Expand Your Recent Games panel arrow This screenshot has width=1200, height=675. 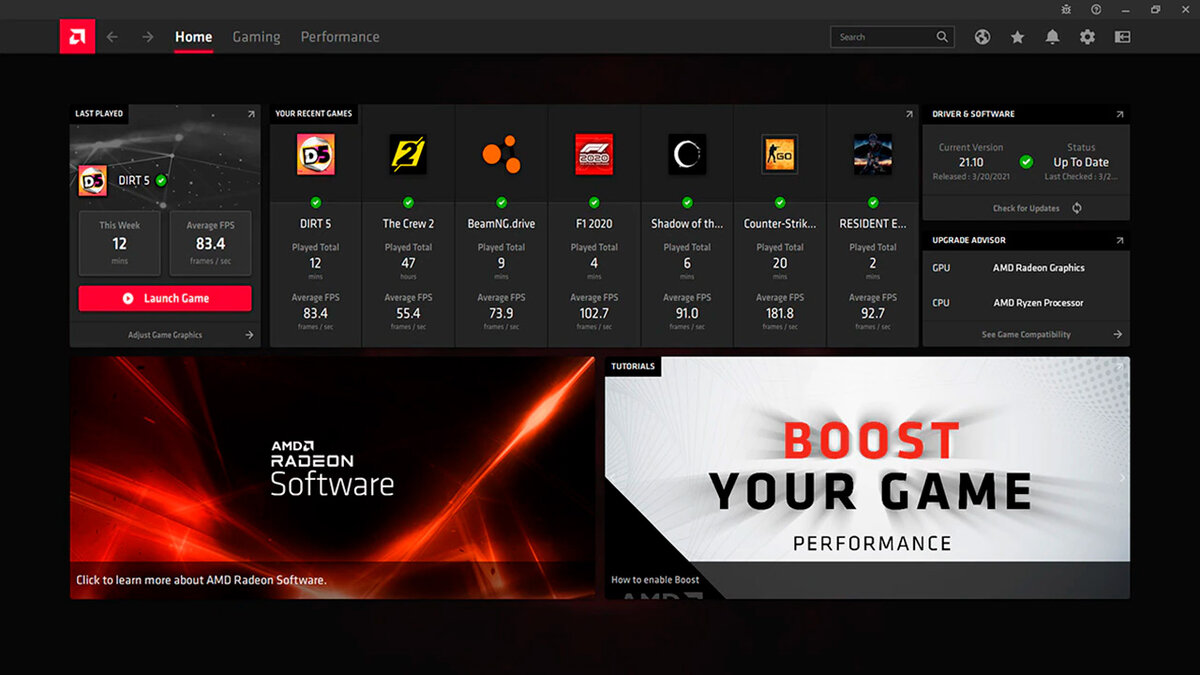[909, 114]
